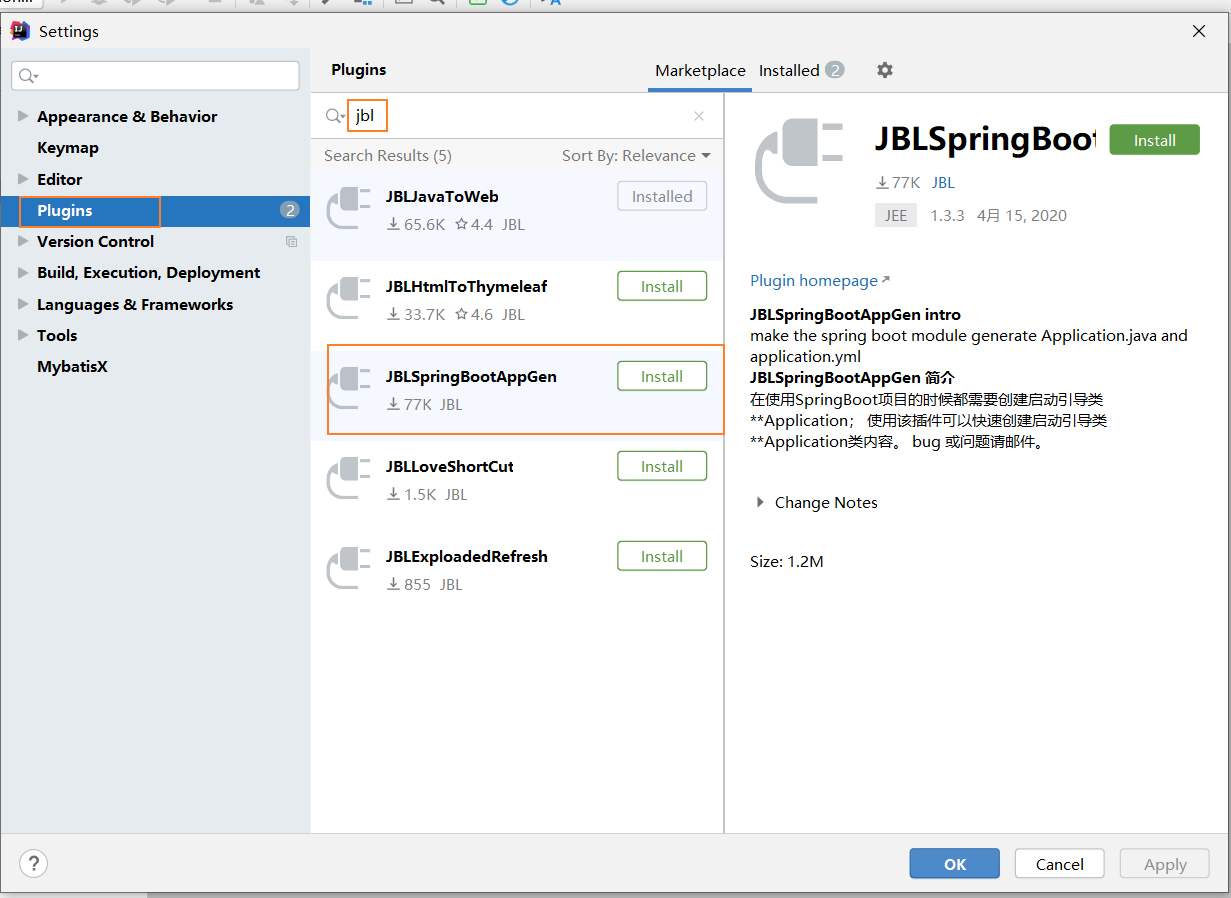Click the IntelliJ logo in Settings title bar
This screenshot has height=898, width=1231.
(19, 31)
